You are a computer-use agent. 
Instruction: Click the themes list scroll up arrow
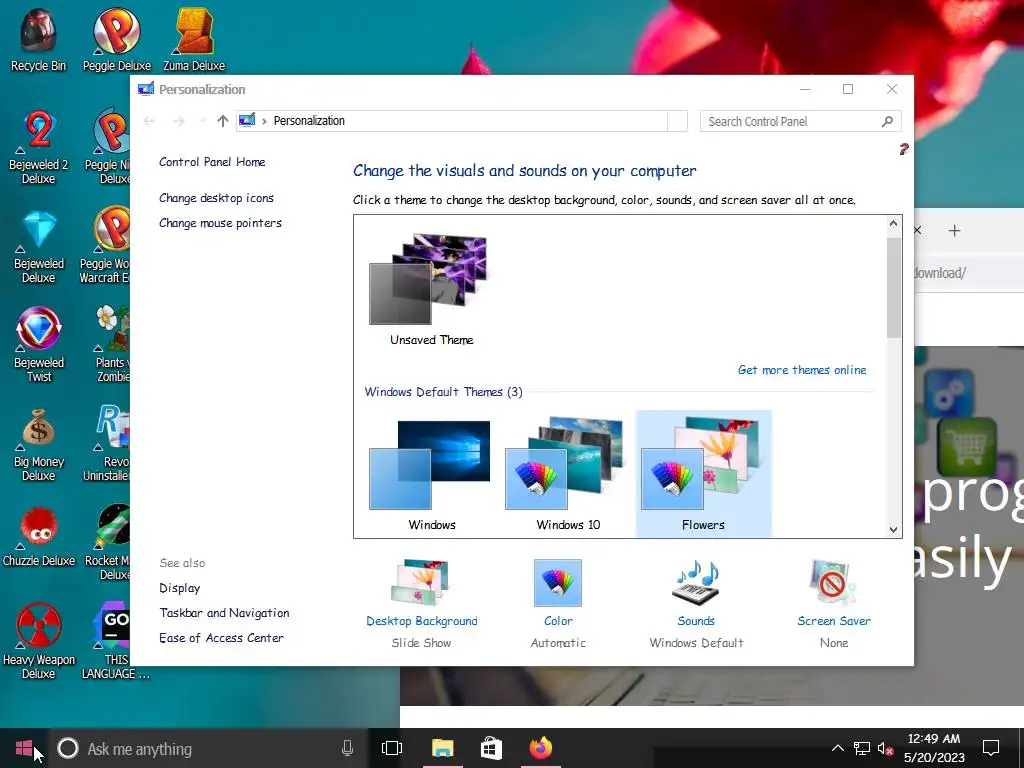pos(893,224)
